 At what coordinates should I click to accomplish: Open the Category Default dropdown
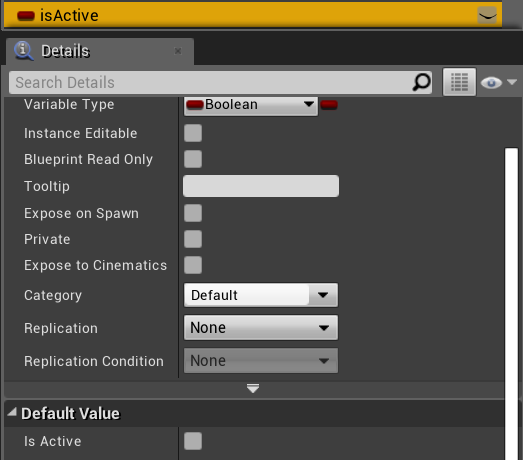(260, 295)
